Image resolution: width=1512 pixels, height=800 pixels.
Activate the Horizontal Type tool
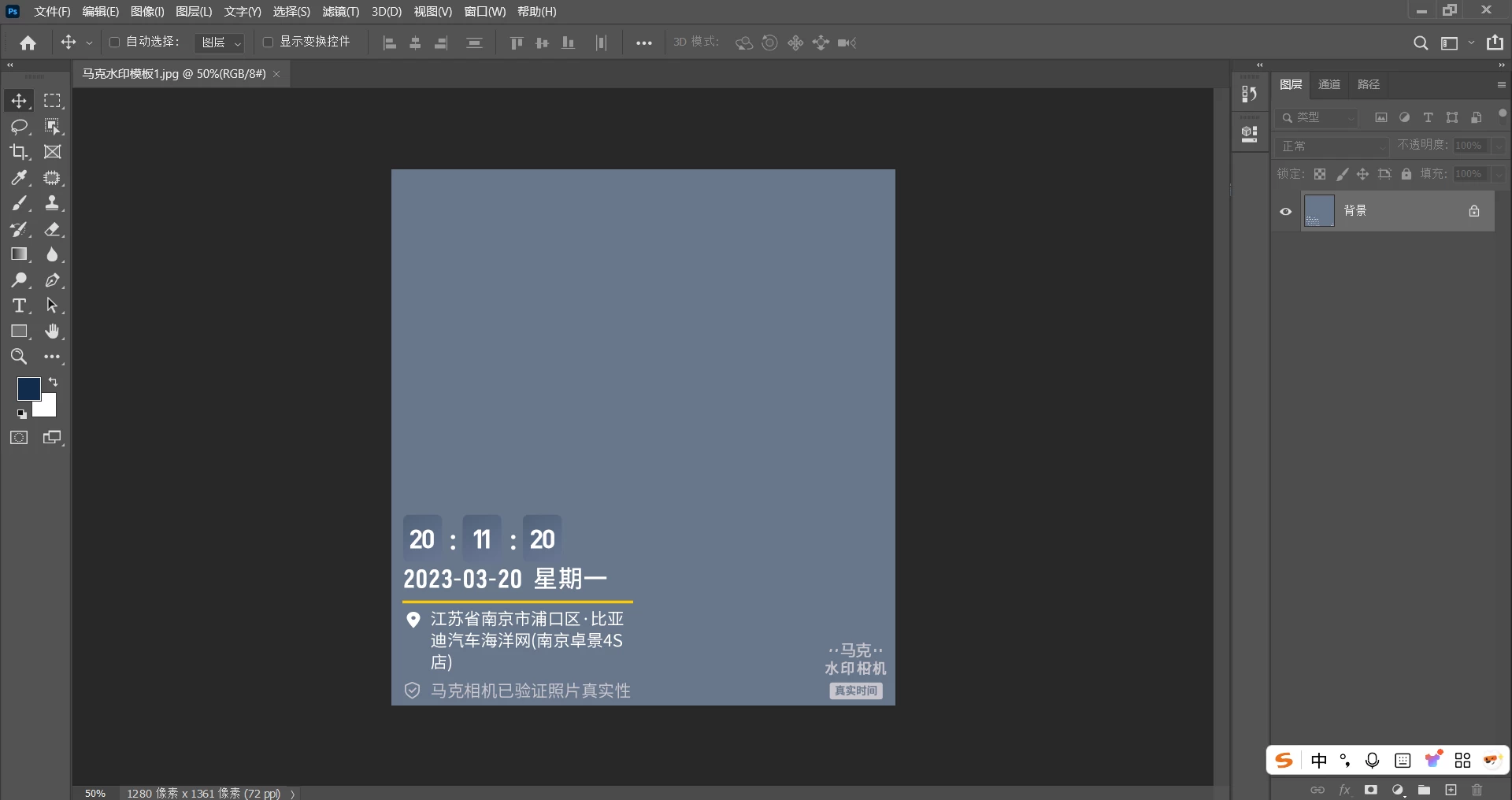click(x=19, y=306)
